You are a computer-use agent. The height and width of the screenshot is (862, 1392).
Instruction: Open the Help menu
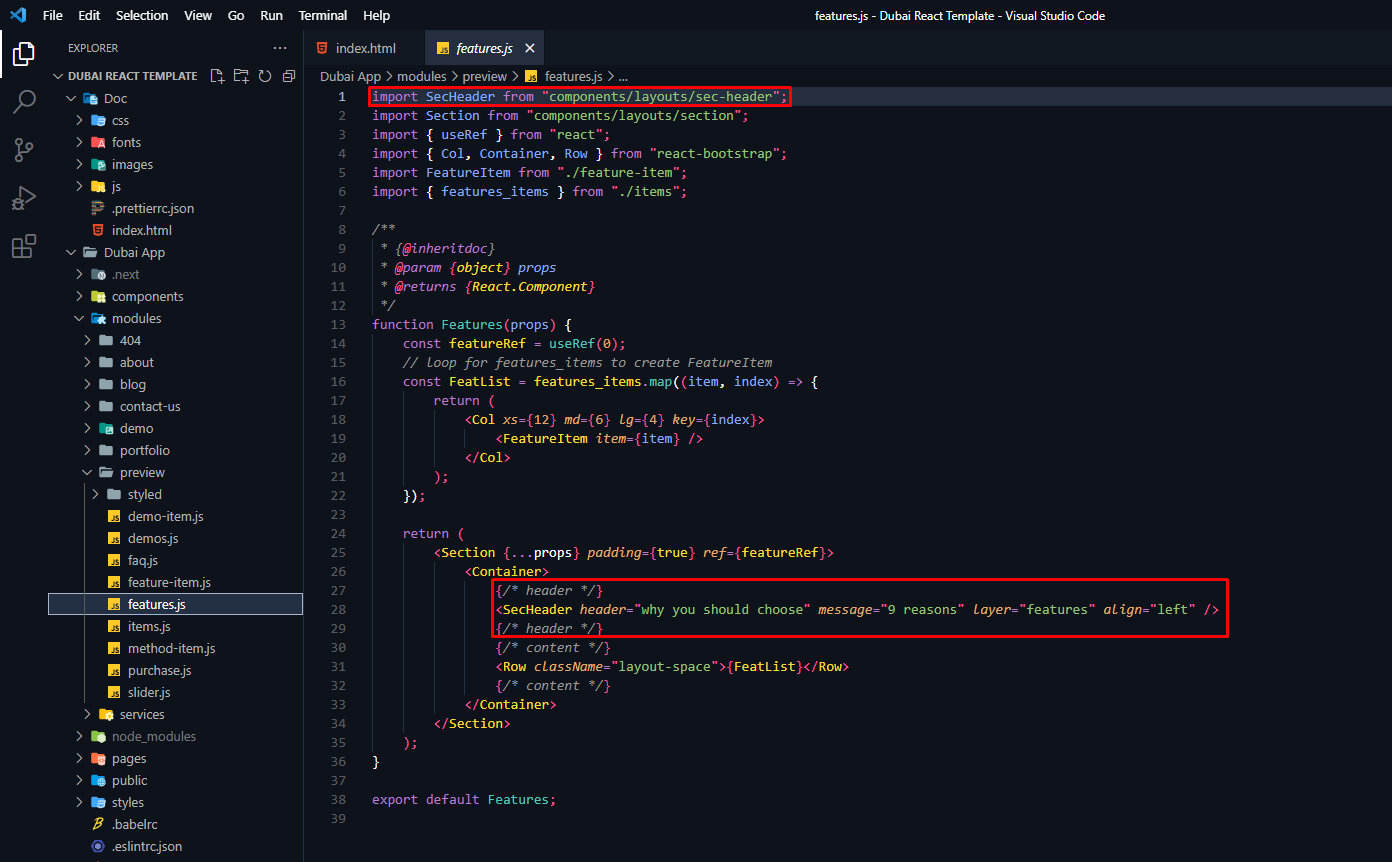click(377, 15)
